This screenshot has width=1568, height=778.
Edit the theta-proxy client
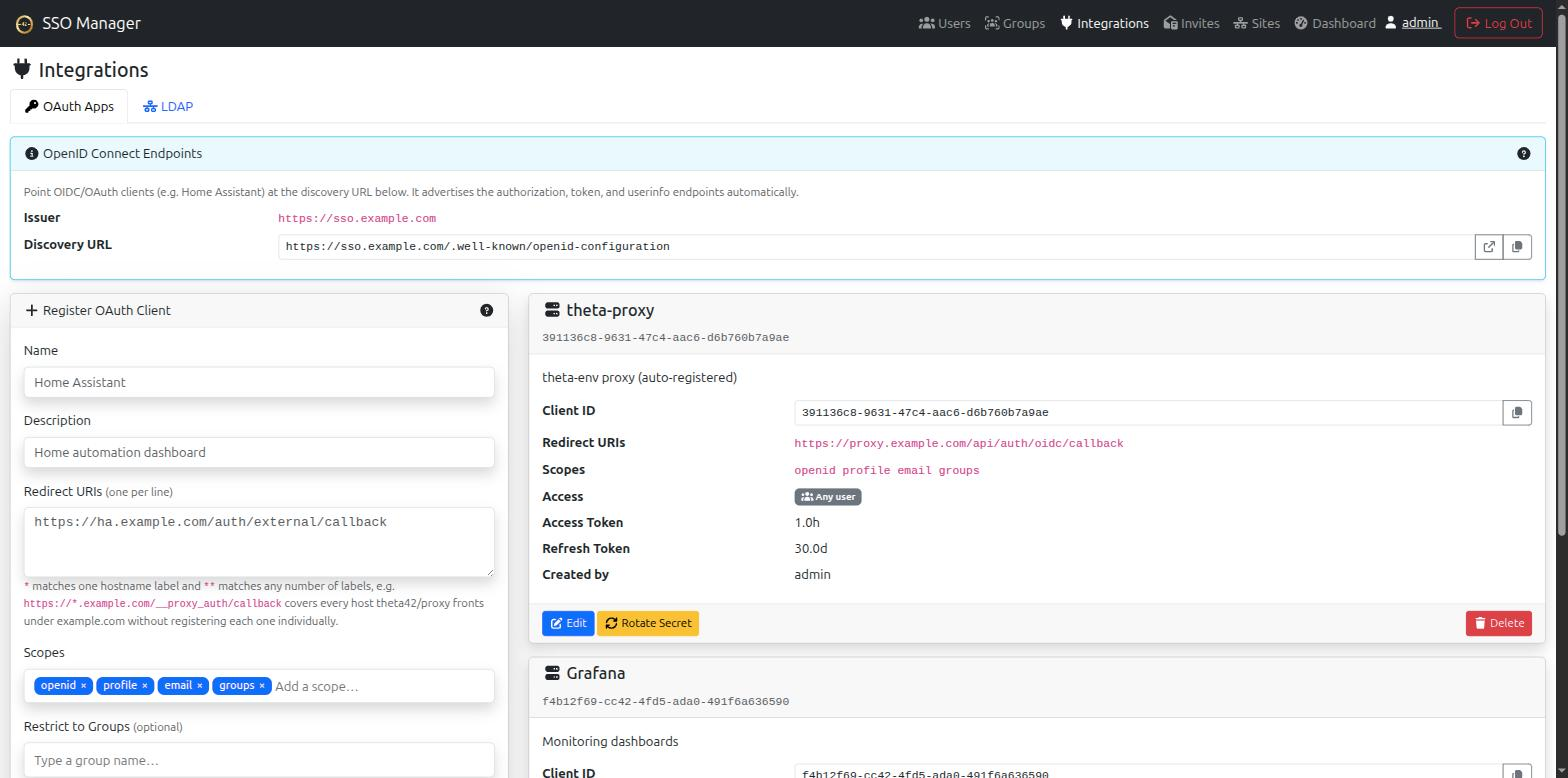point(568,623)
